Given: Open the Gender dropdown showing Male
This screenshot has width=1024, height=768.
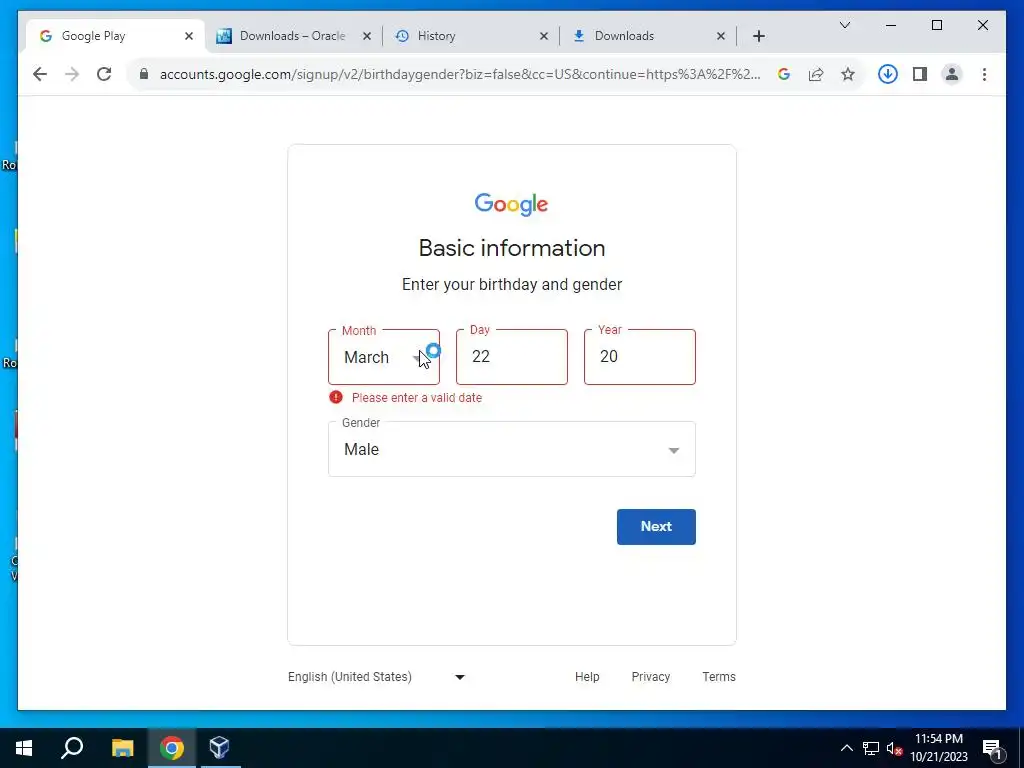Looking at the screenshot, I should 512,449.
